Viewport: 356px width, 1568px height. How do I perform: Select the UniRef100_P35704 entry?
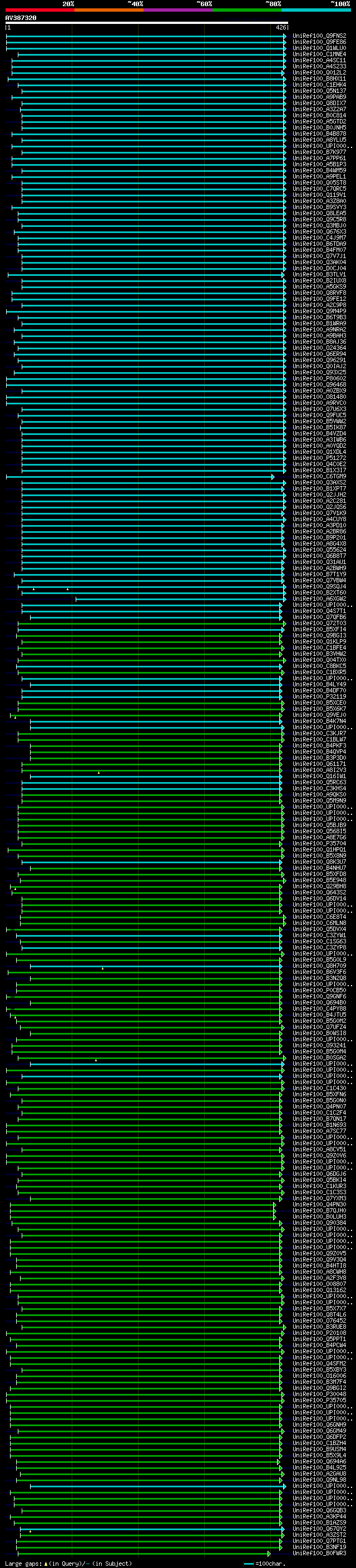click(319, 843)
